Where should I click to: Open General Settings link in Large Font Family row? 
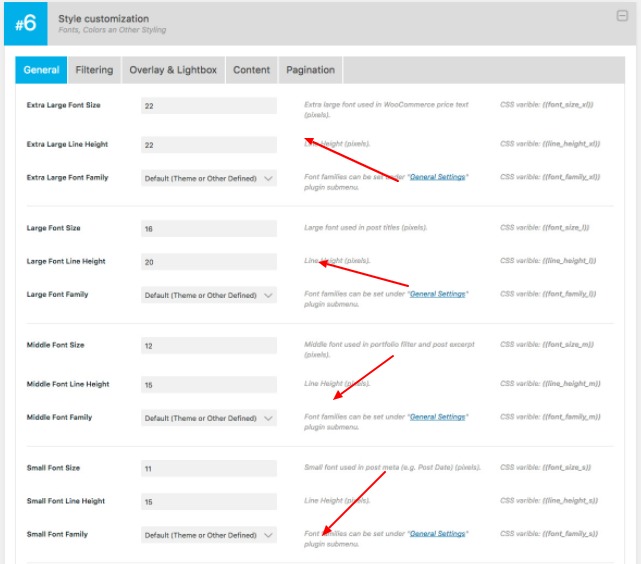[x=437, y=294]
